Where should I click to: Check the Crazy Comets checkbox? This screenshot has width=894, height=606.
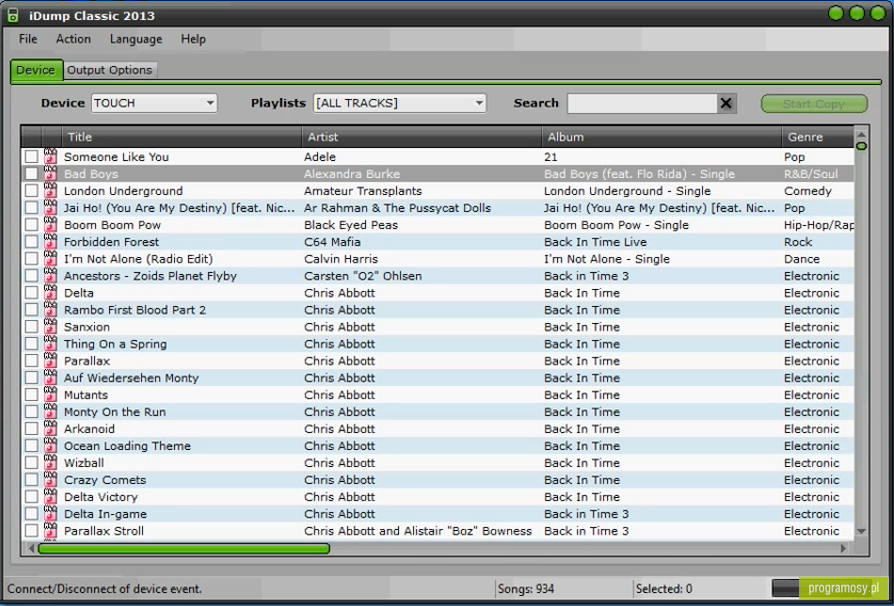pyautogui.click(x=31, y=479)
